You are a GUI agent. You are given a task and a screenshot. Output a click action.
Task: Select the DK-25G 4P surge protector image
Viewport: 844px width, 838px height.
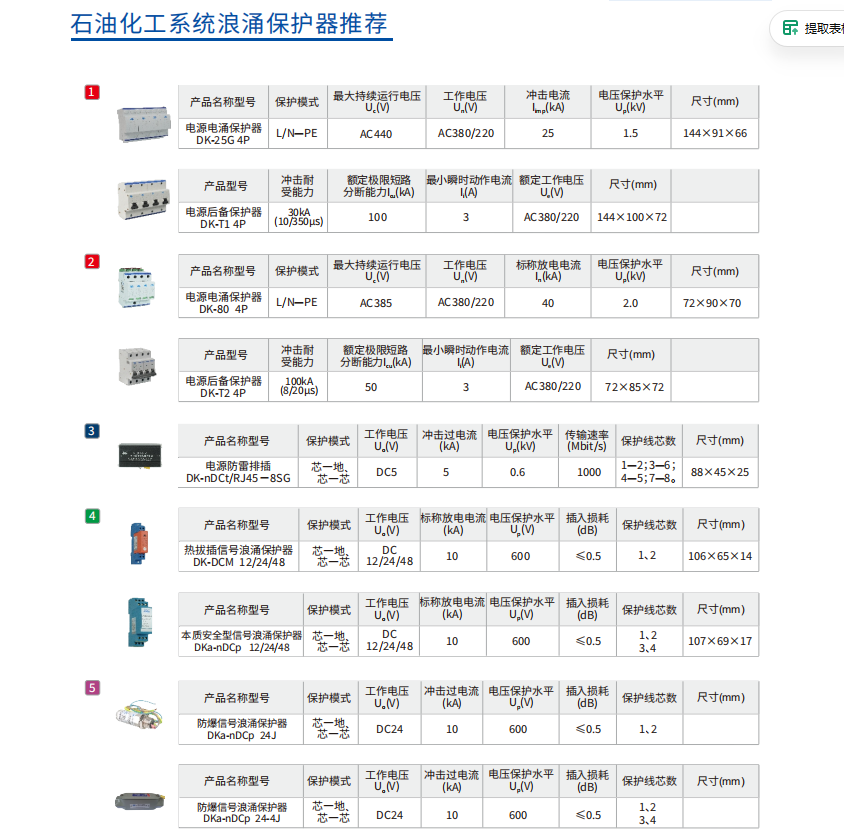144,124
